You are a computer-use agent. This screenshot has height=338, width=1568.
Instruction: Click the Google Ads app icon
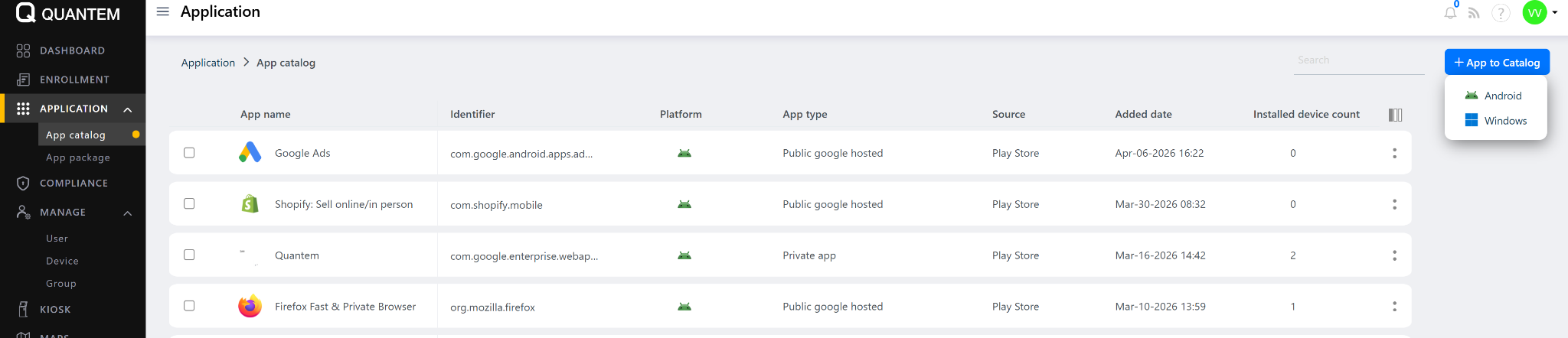click(x=250, y=153)
